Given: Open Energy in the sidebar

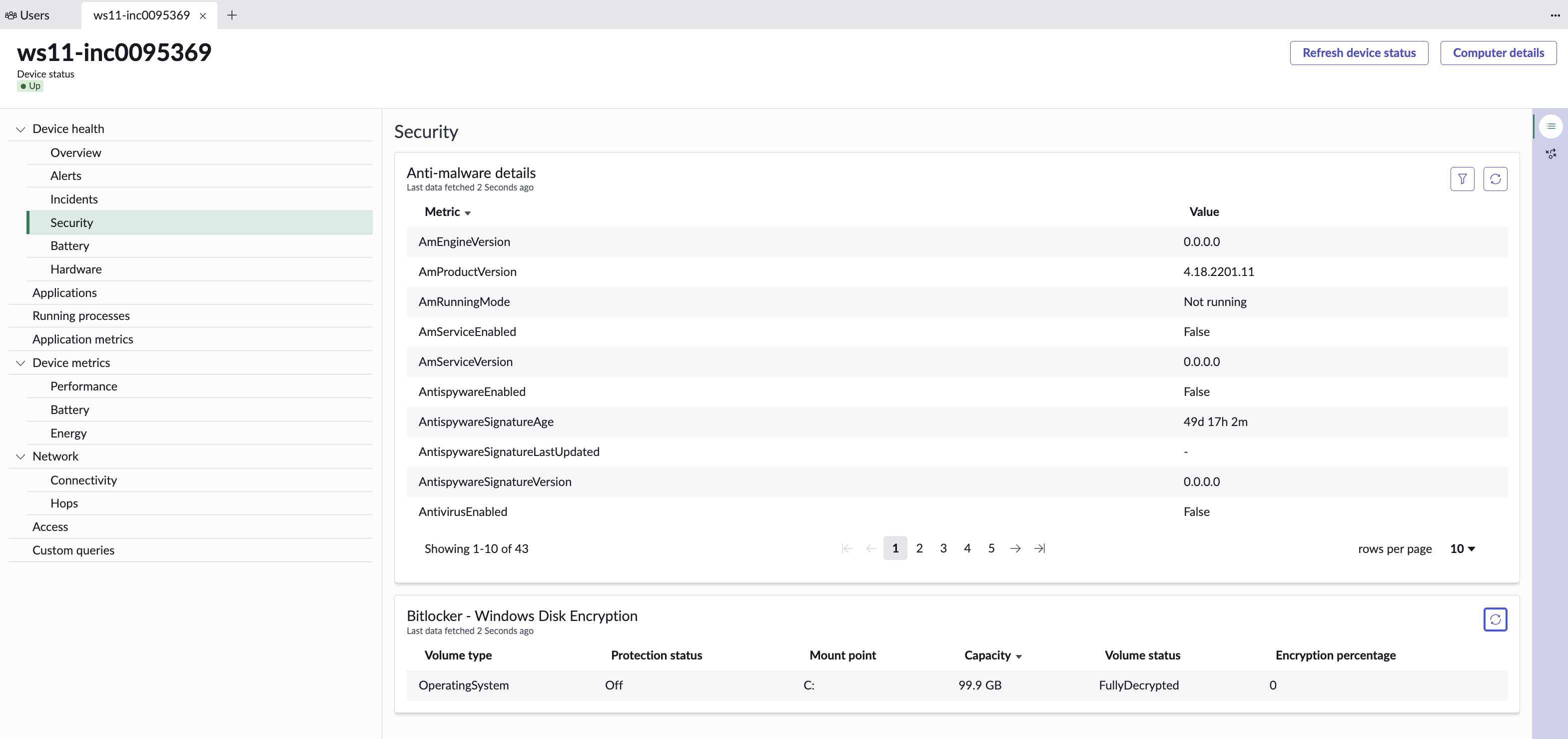Looking at the screenshot, I should (200, 433).
